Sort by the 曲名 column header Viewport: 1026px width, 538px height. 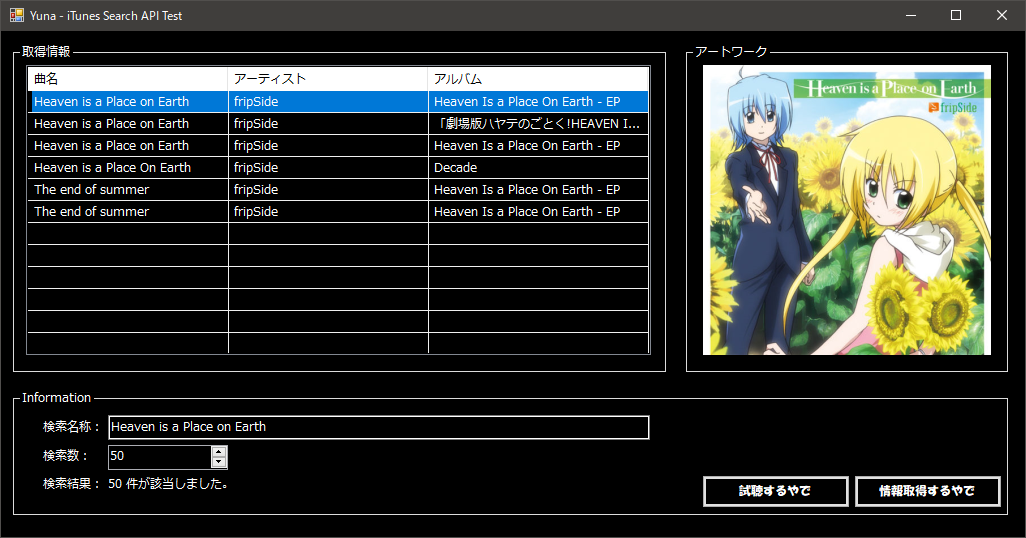pos(128,79)
